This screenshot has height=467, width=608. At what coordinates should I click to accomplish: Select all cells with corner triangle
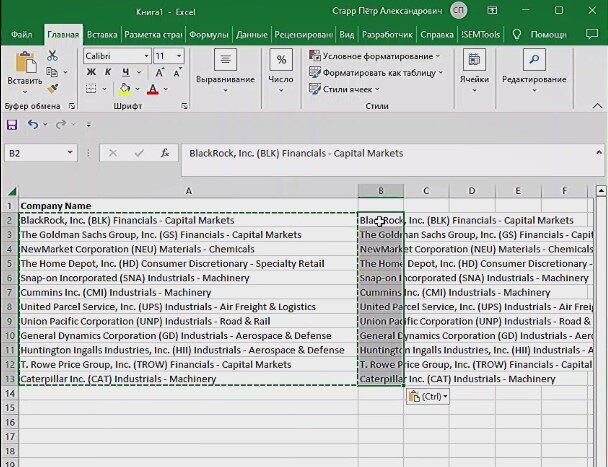click(x=12, y=191)
